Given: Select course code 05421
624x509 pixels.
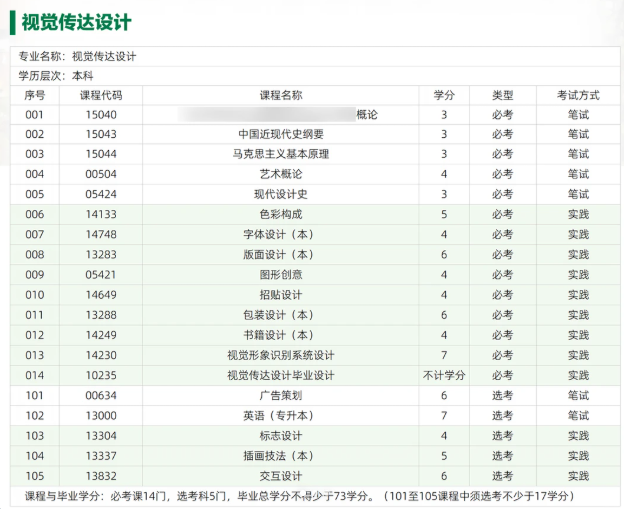Looking at the screenshot, I should pyautogui.click(x=101, y=275).
